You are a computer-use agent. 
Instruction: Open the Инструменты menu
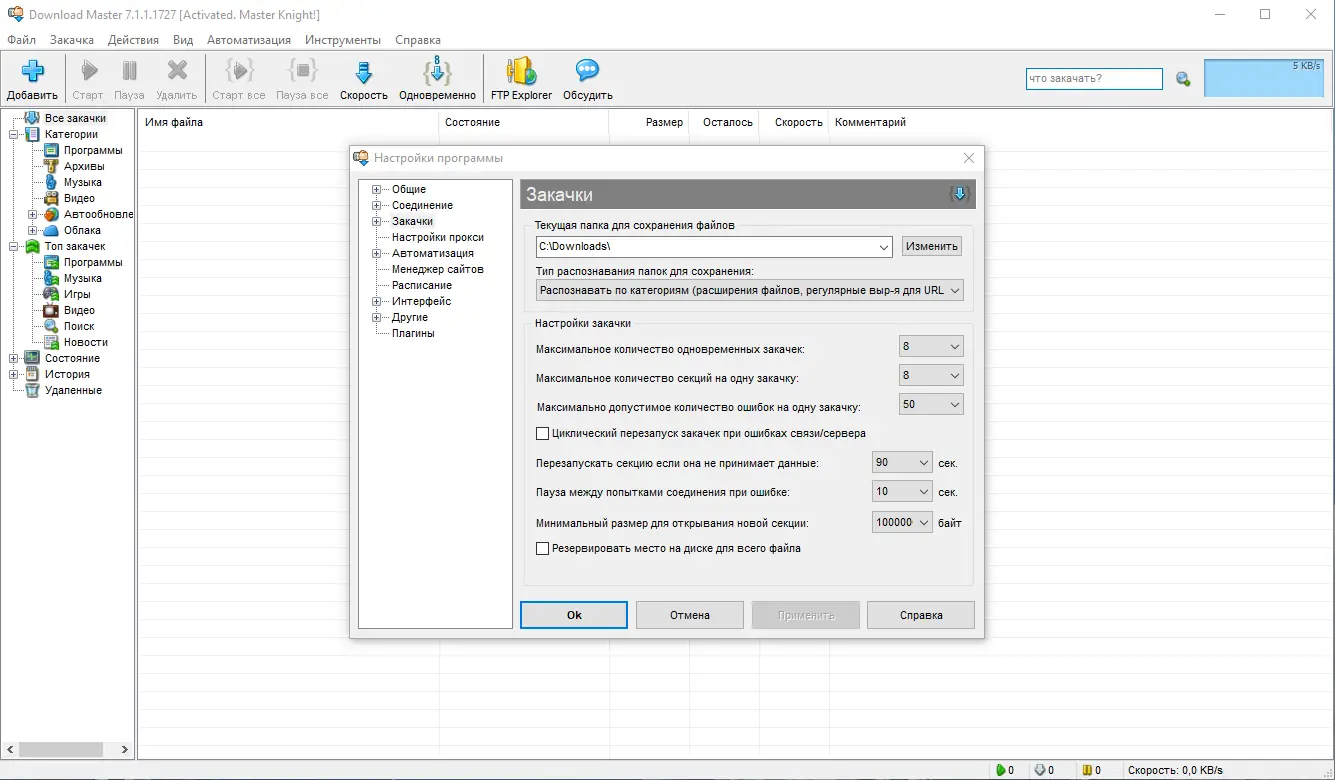tap(343, 40)
